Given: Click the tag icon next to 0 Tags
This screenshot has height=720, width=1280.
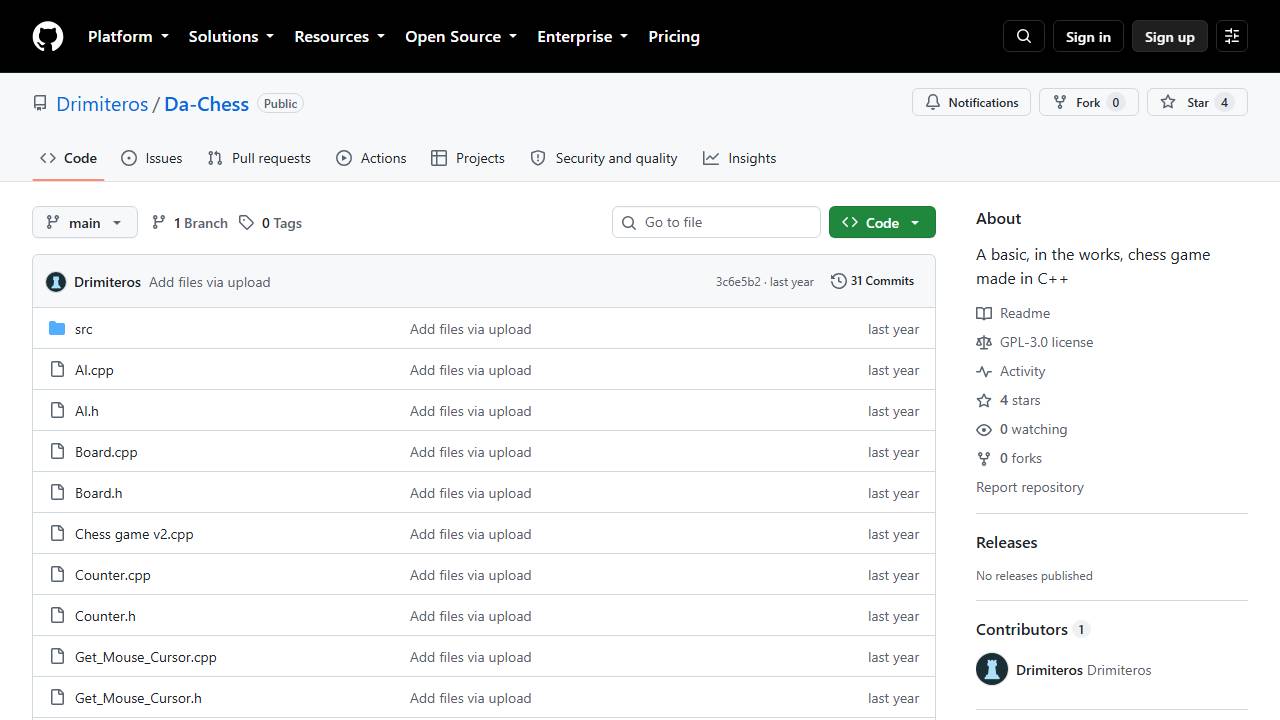Looking at the screenshot, I should (246, 223).
